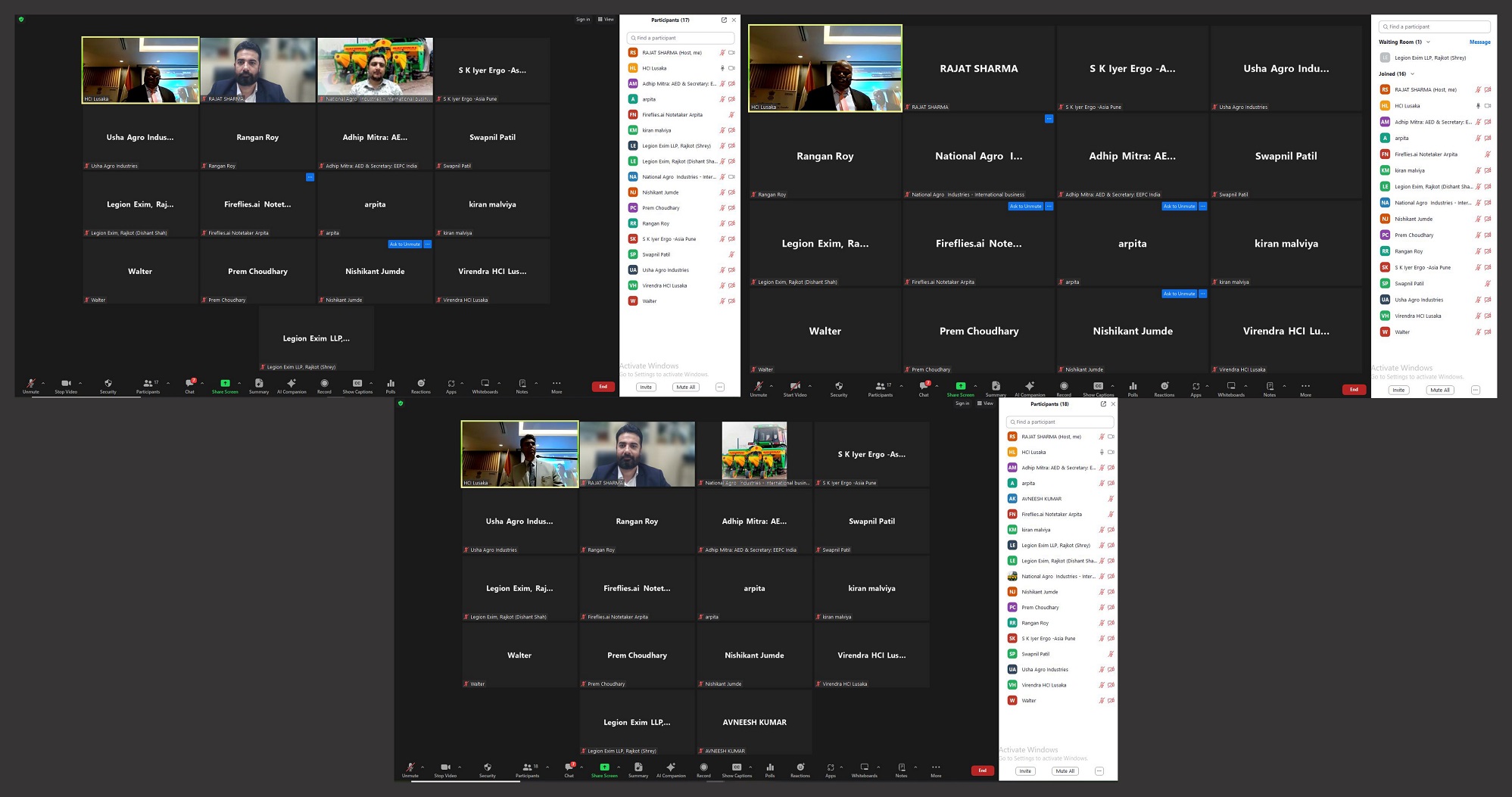Click Share Screen in top-left Zoom window

click(x=225, y=386)
